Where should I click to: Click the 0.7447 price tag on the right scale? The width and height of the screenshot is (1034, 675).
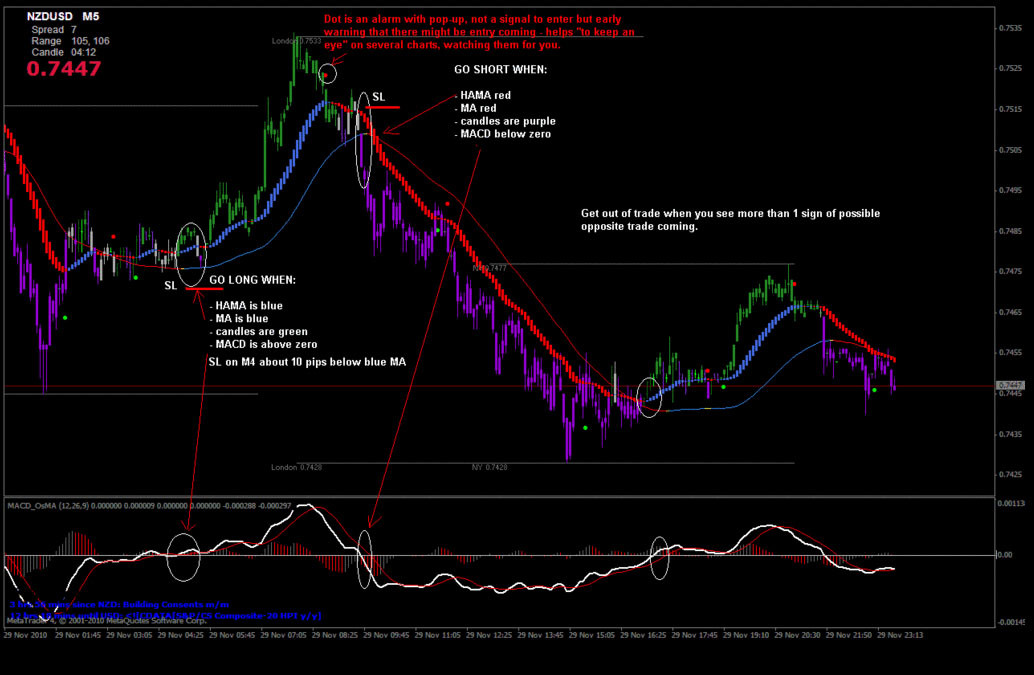click(x=1012, y=383)
